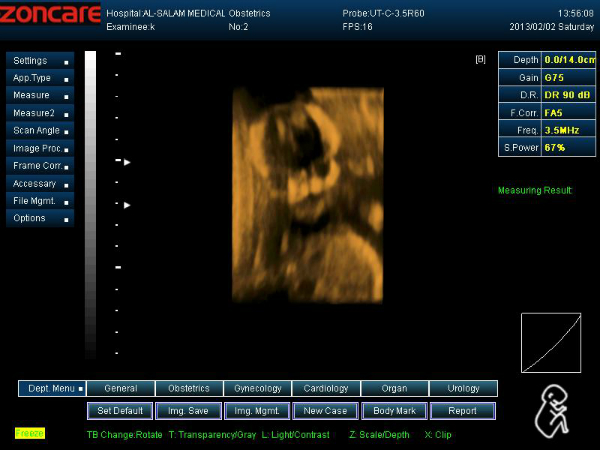
Task: Click the fetus body mark icon
Action: pos(552,411)
